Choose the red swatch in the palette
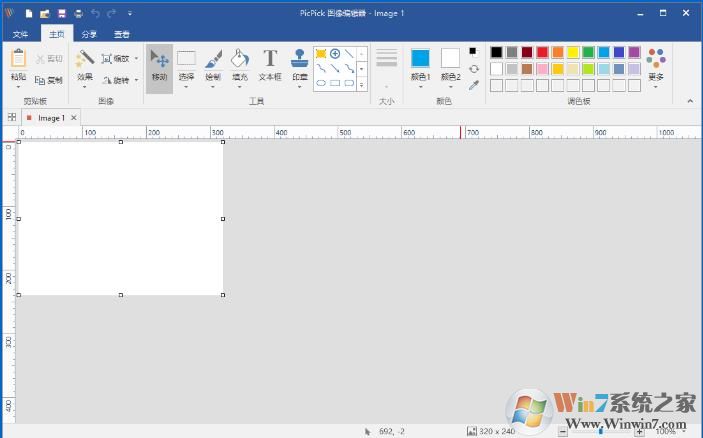Screen dimensions: 703x438 [542, 52]
